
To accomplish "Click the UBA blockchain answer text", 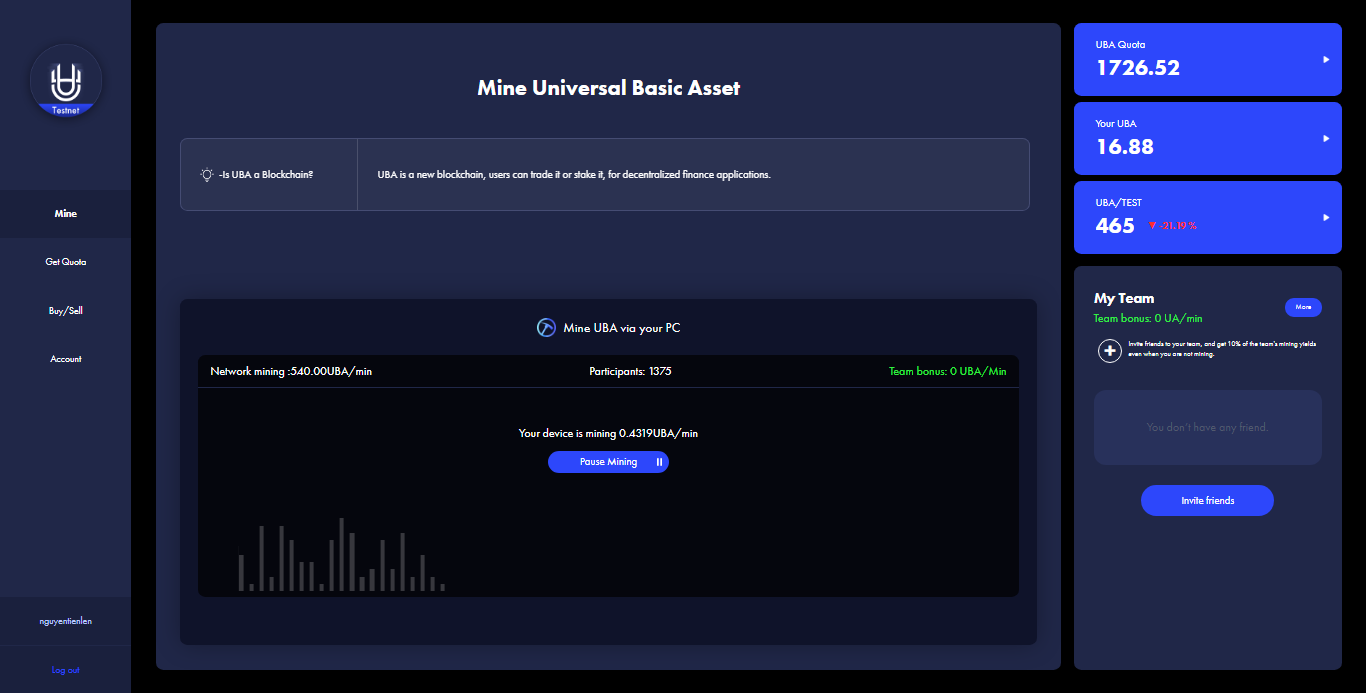I will coord(574,175).
